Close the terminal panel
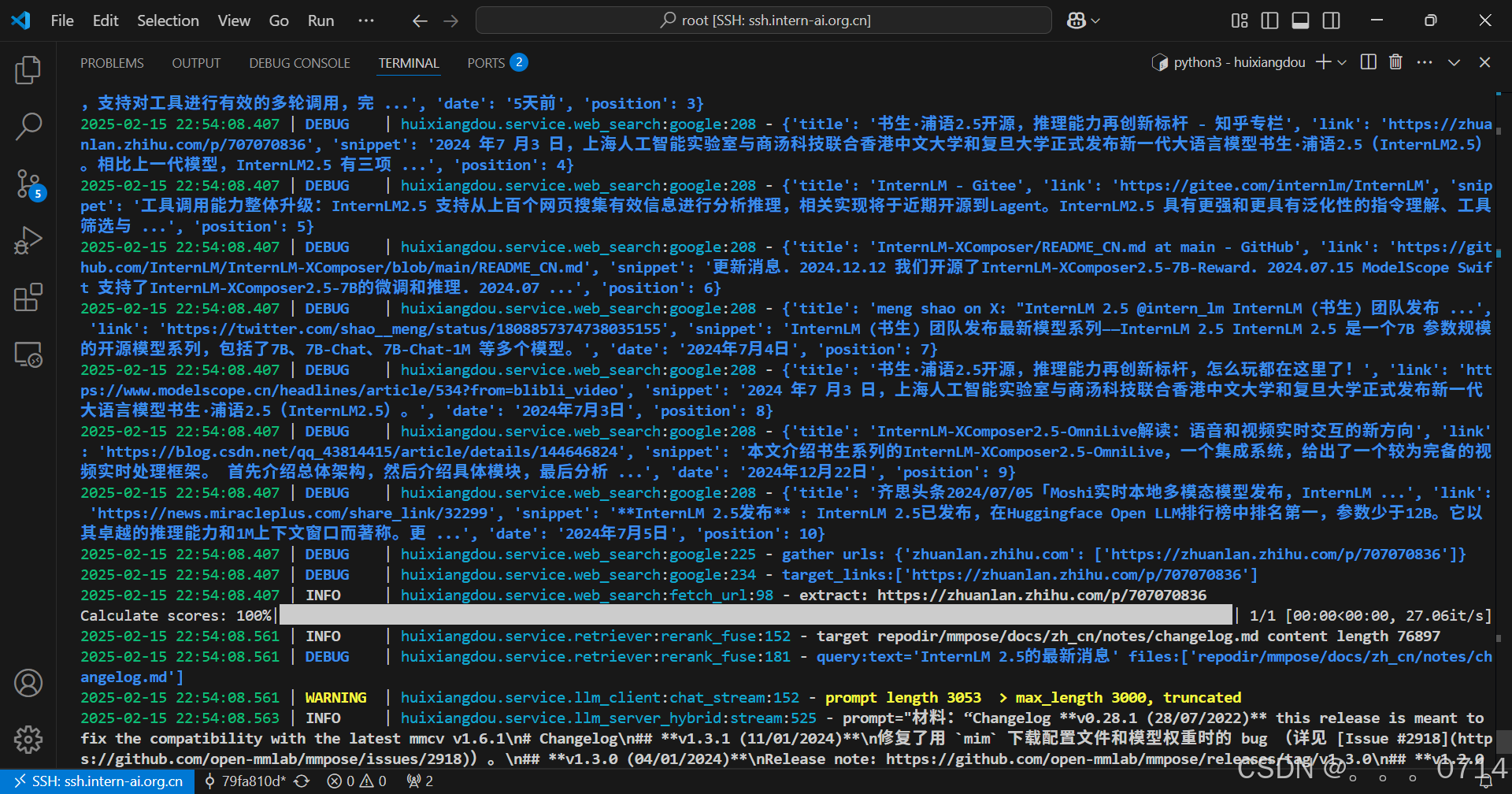This screenshot has height=794, width=1512. pos(1484,62)
